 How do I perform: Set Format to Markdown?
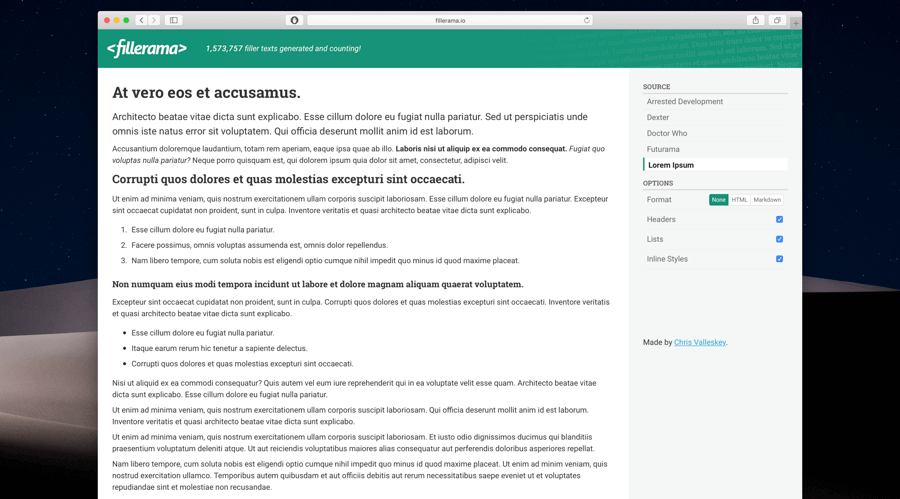[x=767, y=200]
